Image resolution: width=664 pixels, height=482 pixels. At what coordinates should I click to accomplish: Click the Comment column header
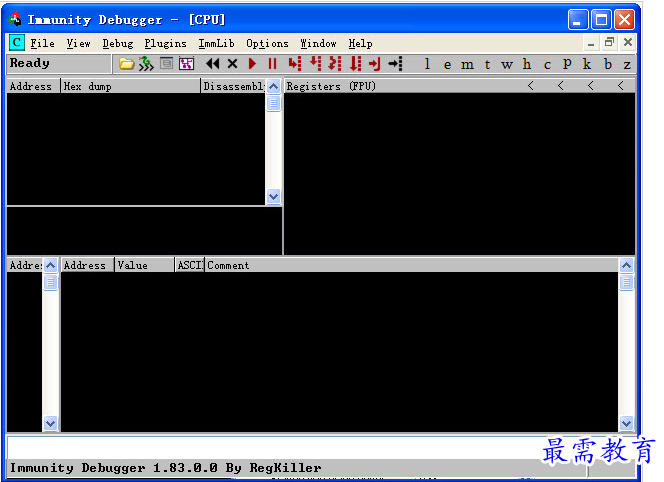(412, 265)
